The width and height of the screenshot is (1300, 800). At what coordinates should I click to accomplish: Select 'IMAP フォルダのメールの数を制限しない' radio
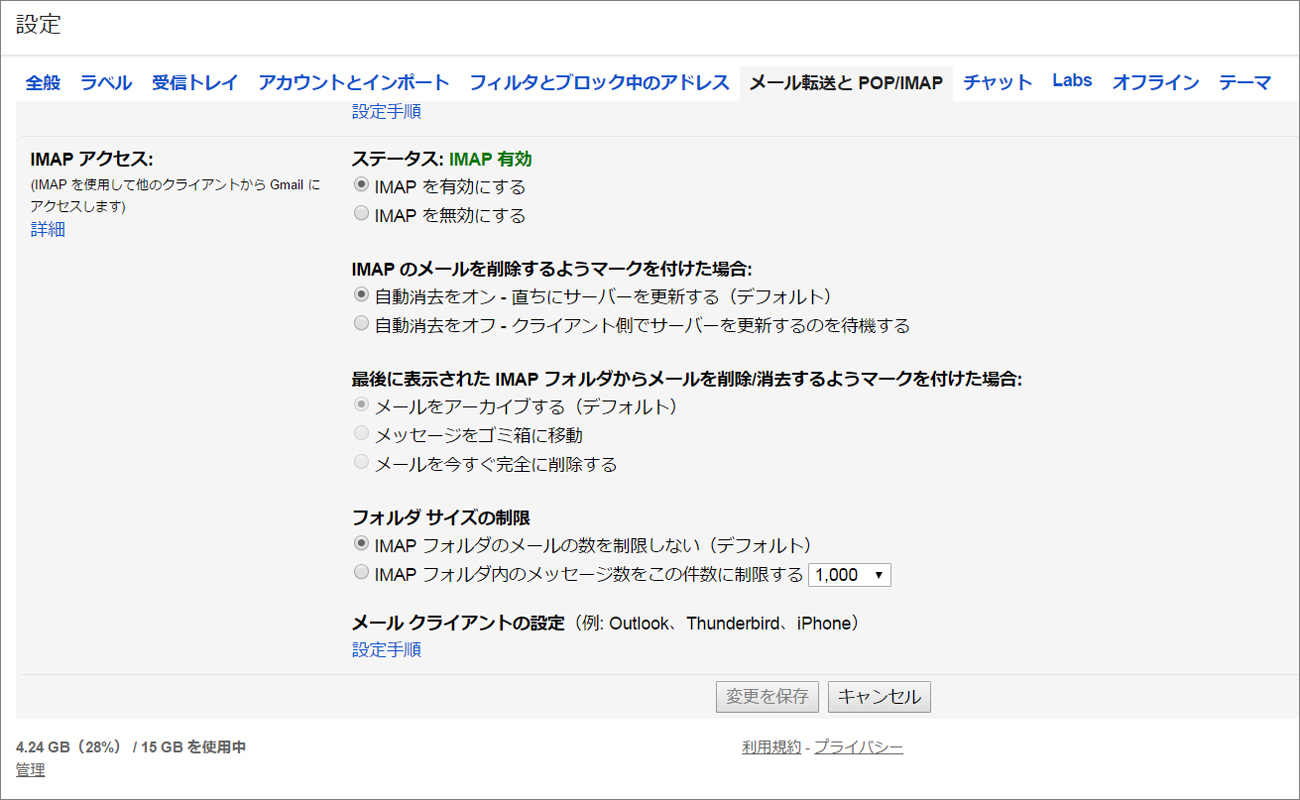(361, 544)
